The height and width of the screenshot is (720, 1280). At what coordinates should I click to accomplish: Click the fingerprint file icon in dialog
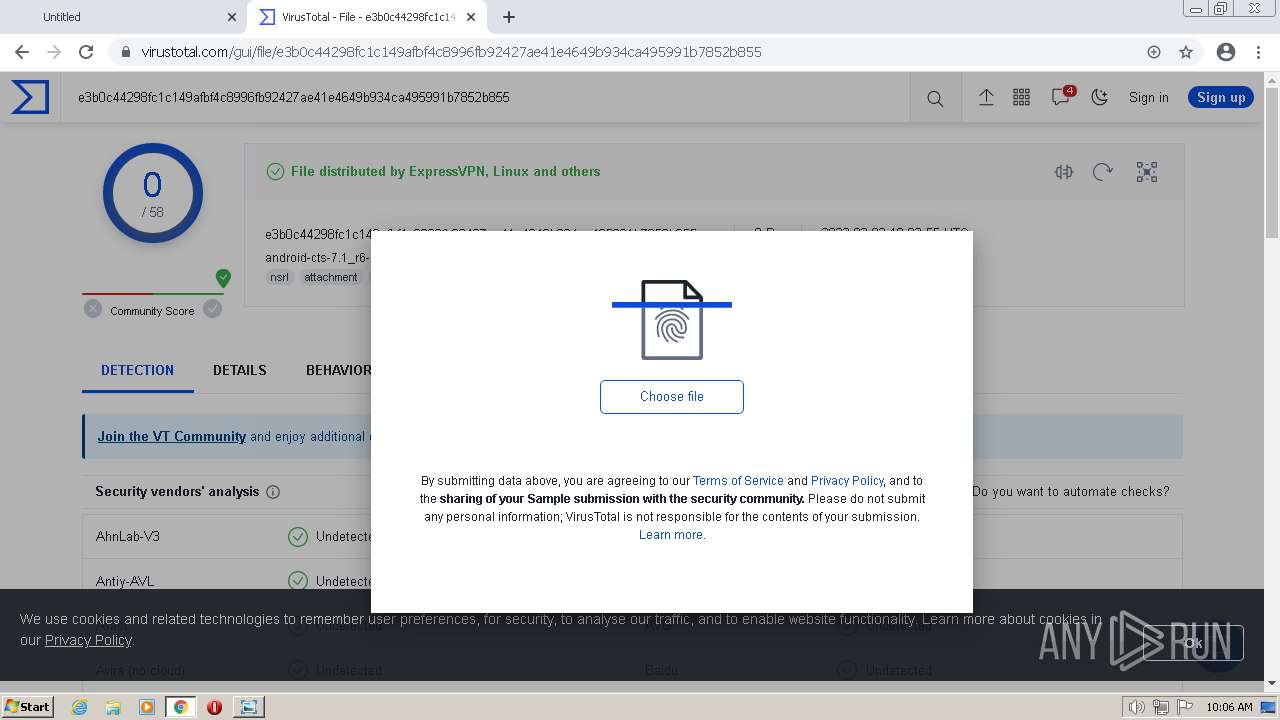point(672,320)
